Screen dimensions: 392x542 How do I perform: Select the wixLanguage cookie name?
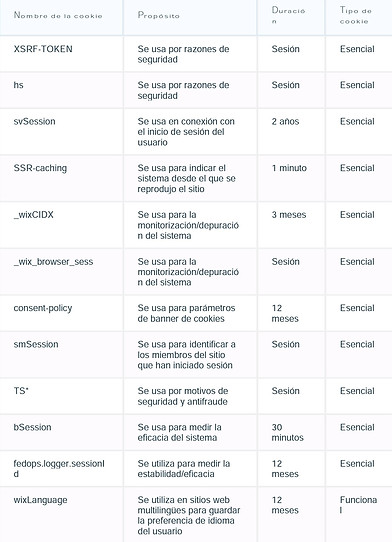click(40, 500)
